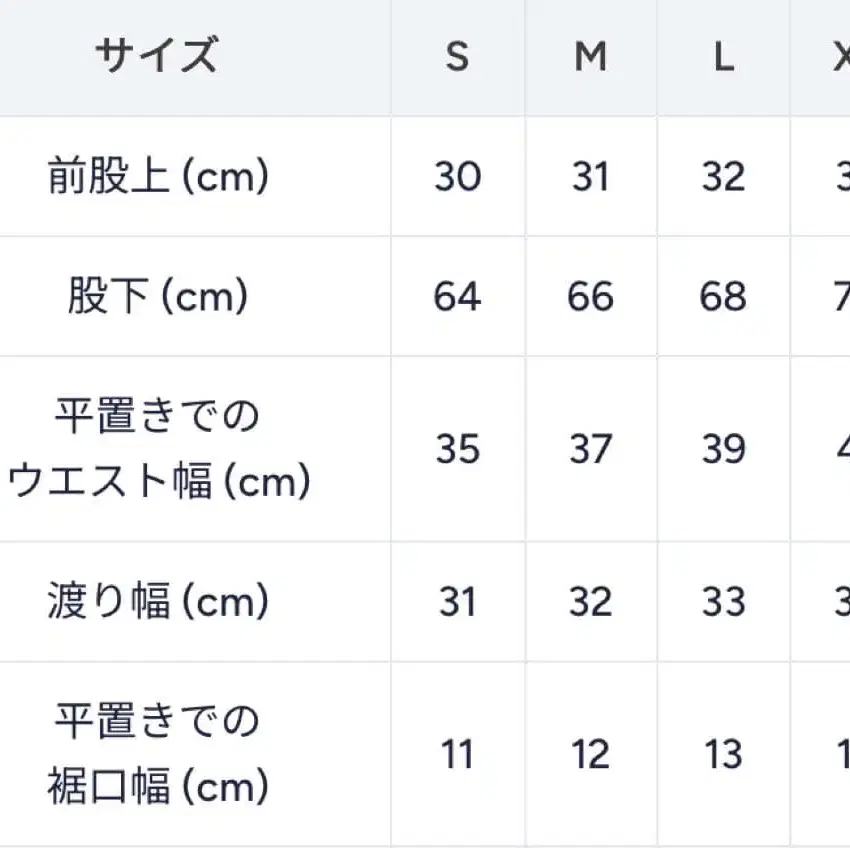Select the M size column header
Image resolution: width=850 pixels, height=850 pixels.
(x=590, y=57)
